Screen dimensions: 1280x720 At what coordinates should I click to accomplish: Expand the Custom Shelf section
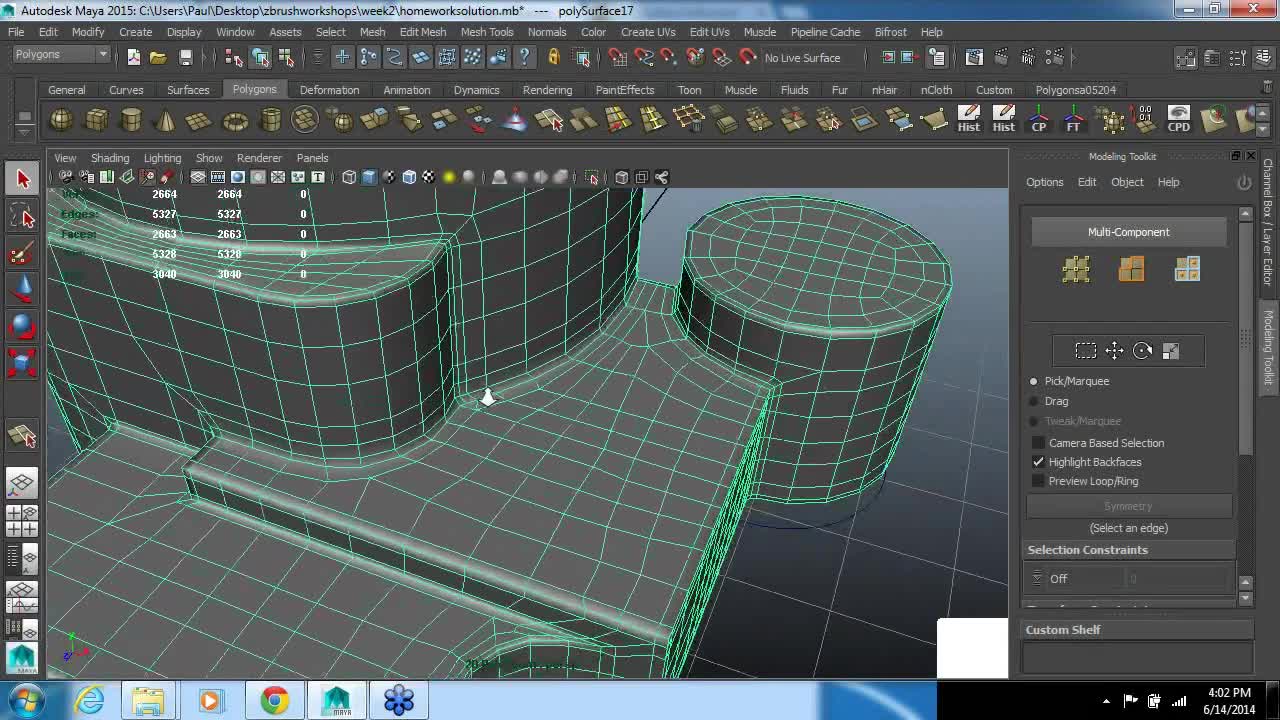tap(1062, 630)
